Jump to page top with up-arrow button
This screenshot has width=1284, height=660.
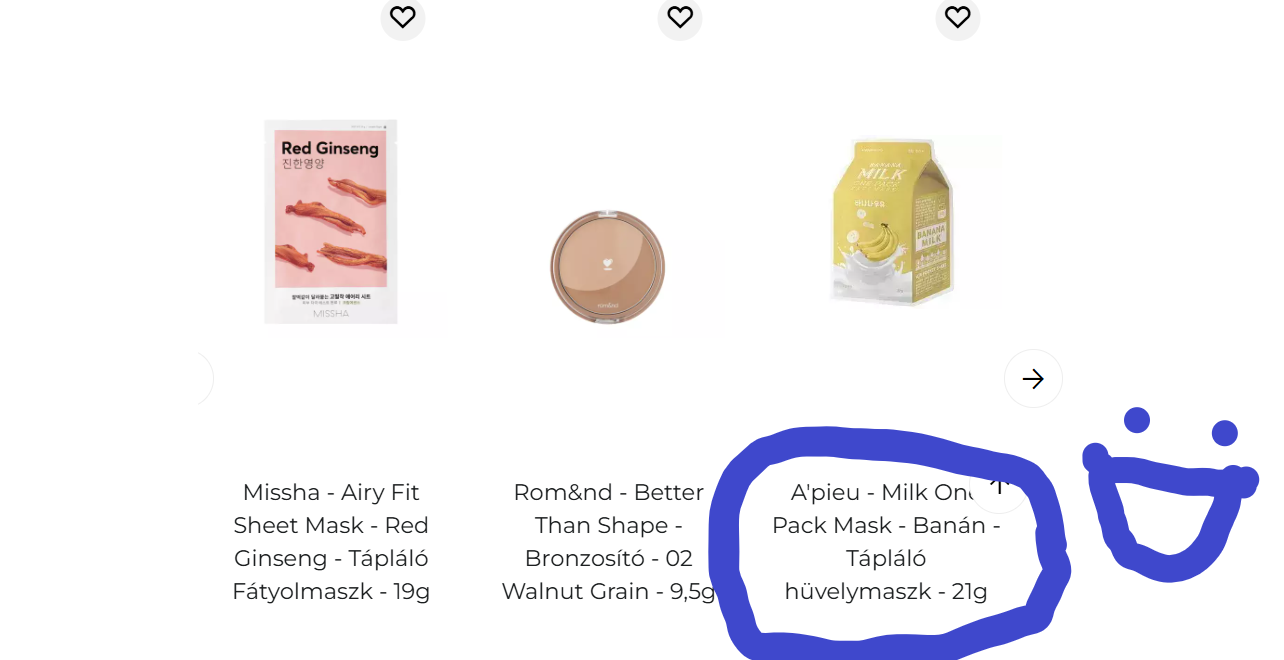coord(998,485)
